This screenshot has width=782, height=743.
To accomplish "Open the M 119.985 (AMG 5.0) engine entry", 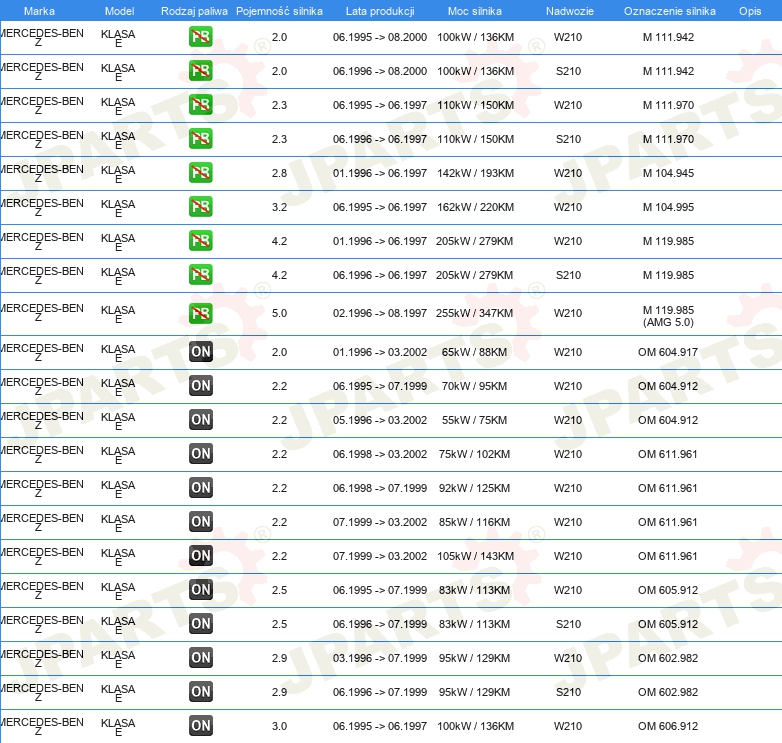I will (x=669, y=315).
